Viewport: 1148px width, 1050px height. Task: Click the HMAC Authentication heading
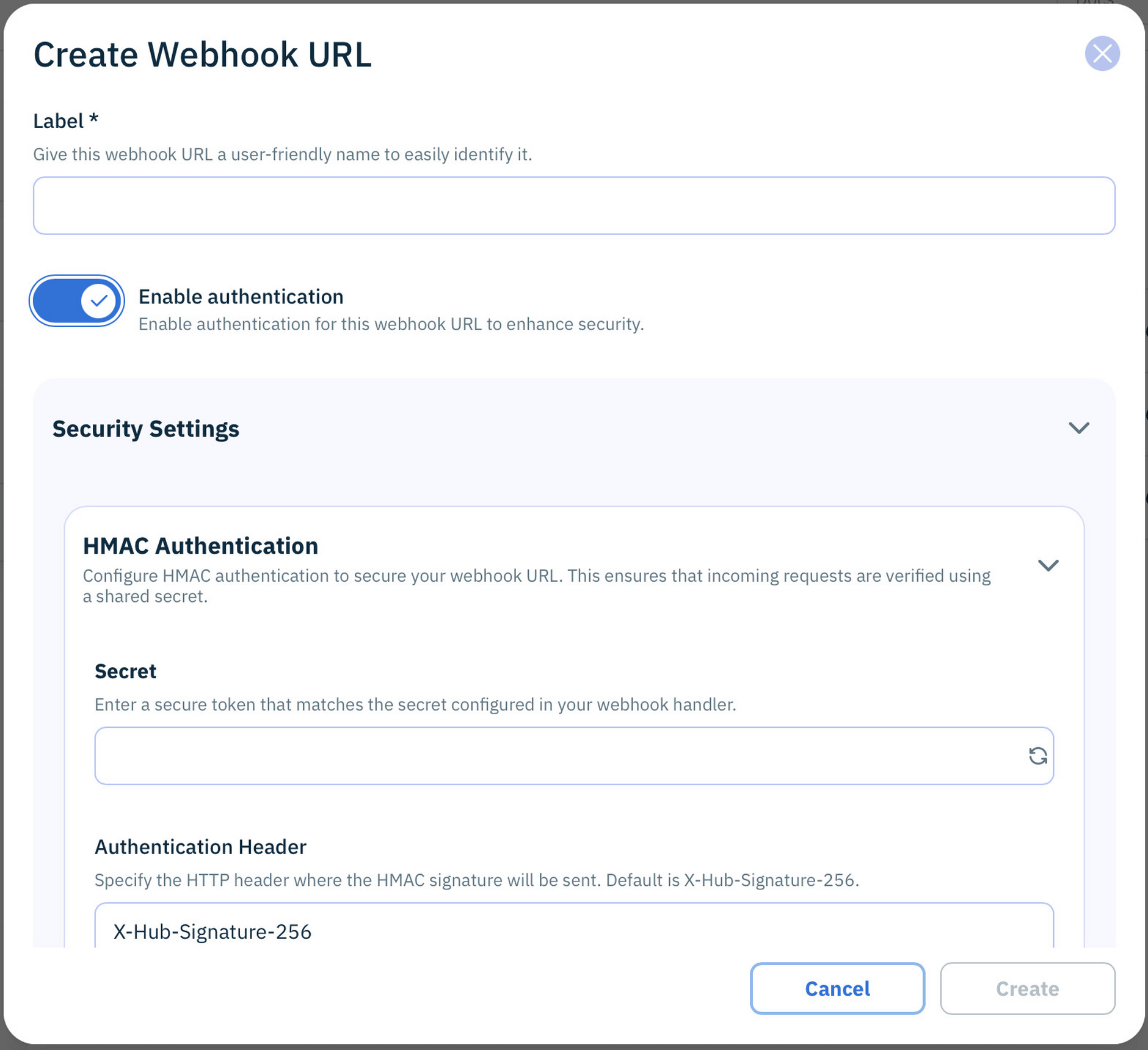click(x=200, y=546)
